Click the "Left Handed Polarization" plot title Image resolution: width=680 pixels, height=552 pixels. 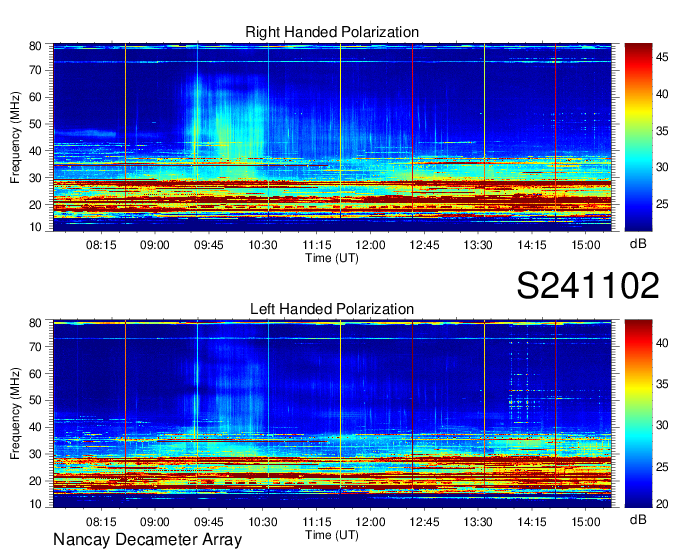332,309
